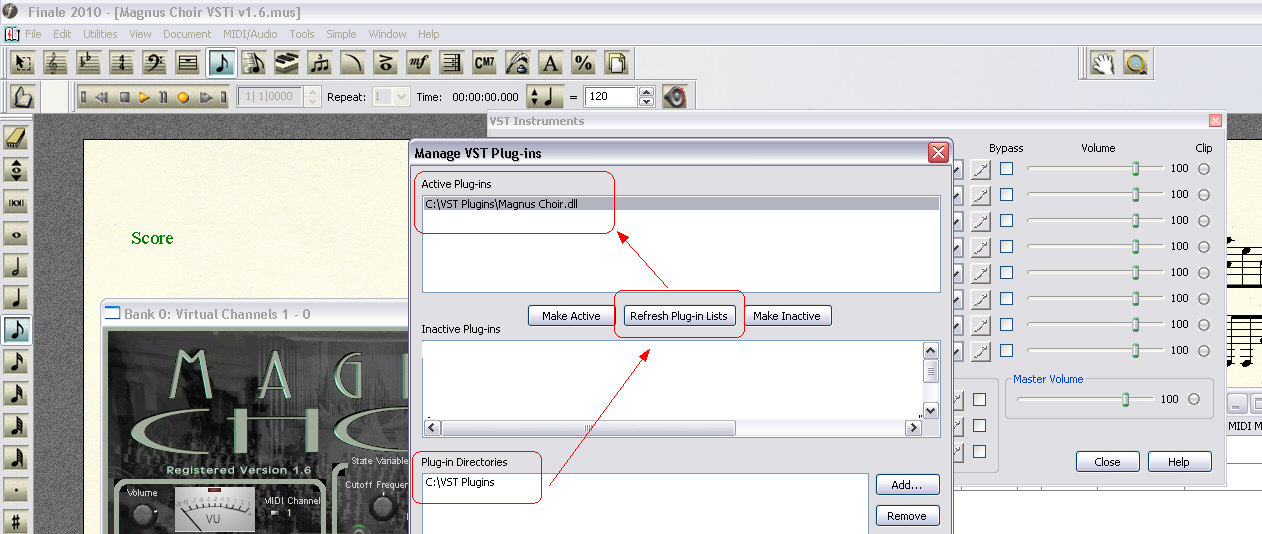
Task: Select the Zoom magnifier tool
Action: point(1135,64)
